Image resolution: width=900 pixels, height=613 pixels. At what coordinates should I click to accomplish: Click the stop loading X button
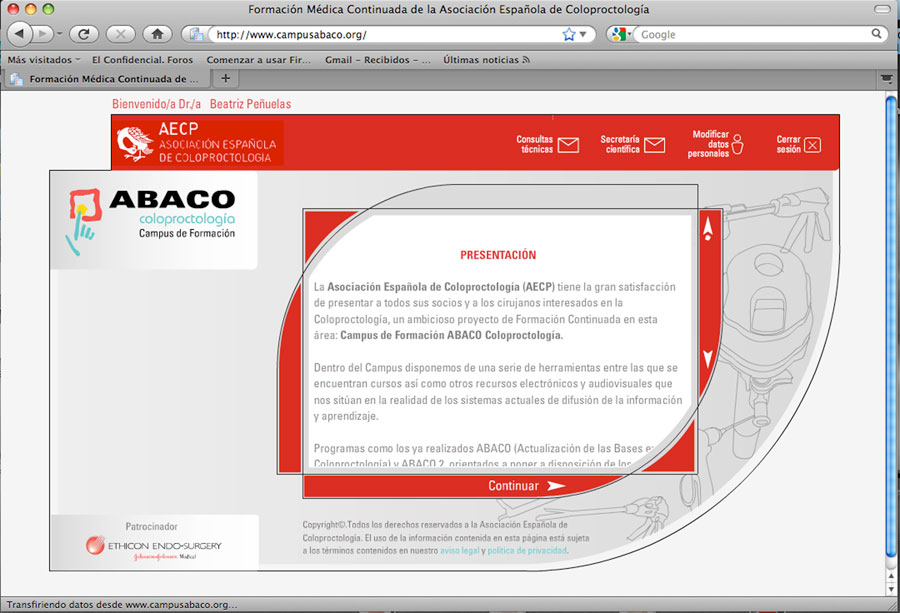coord(121,34)
